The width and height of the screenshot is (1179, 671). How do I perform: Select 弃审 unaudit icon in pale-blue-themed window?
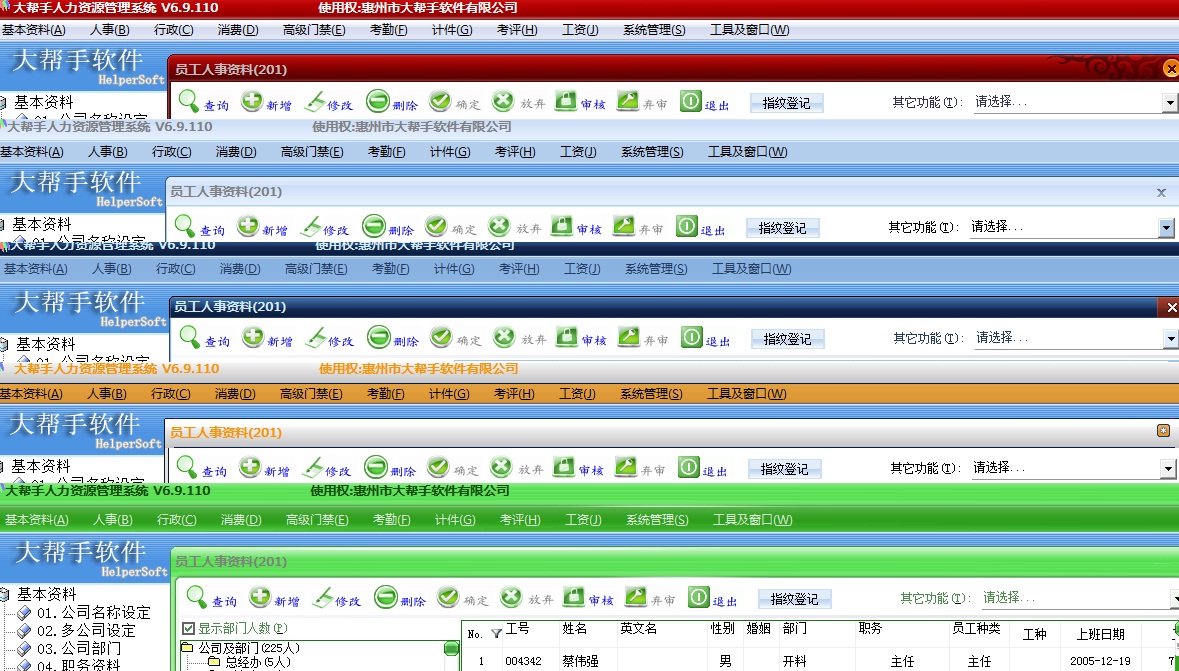tap(623, 225)
